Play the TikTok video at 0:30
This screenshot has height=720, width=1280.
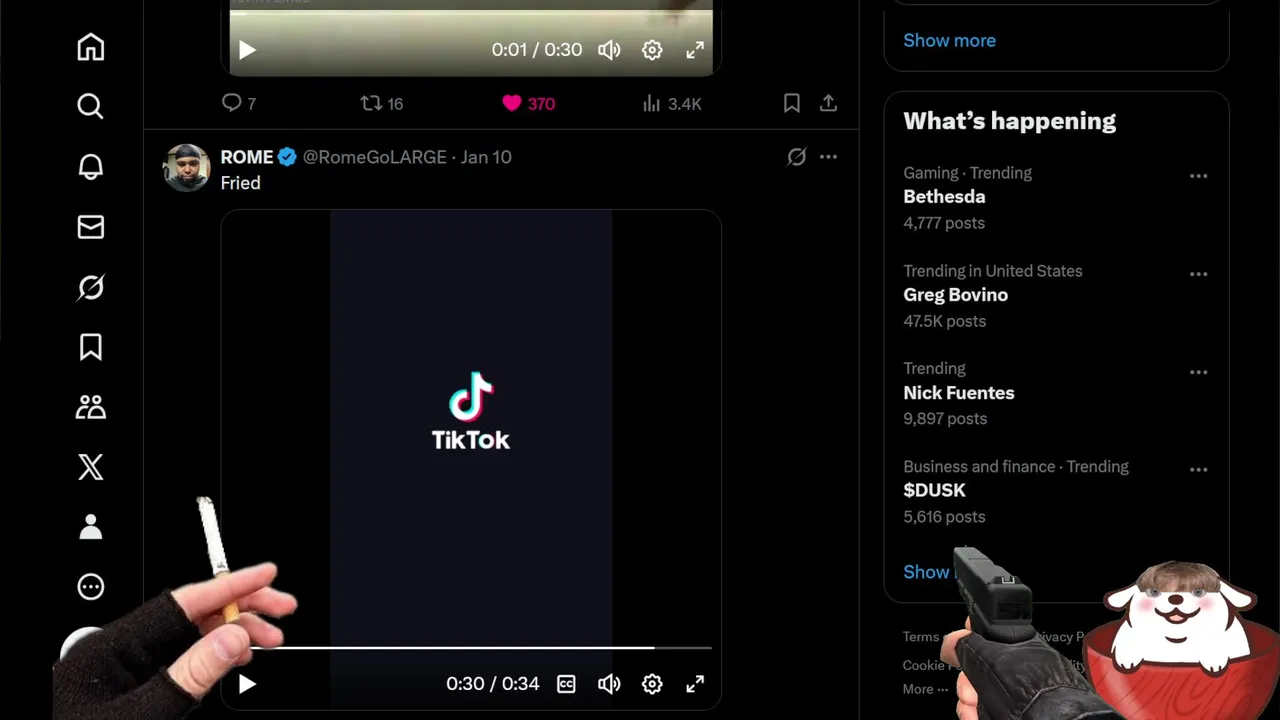(247, 684)
